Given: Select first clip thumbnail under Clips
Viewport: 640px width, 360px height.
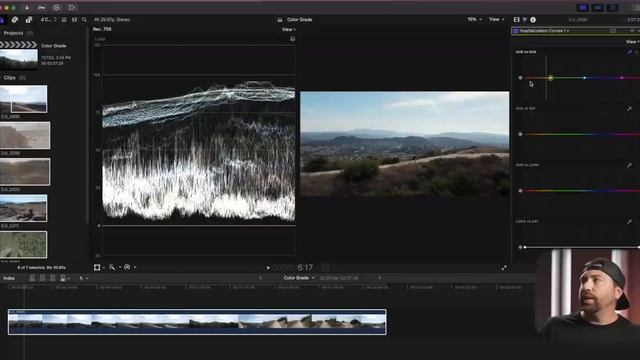Looking at the screenshot, I should click(x=23, y=99).
